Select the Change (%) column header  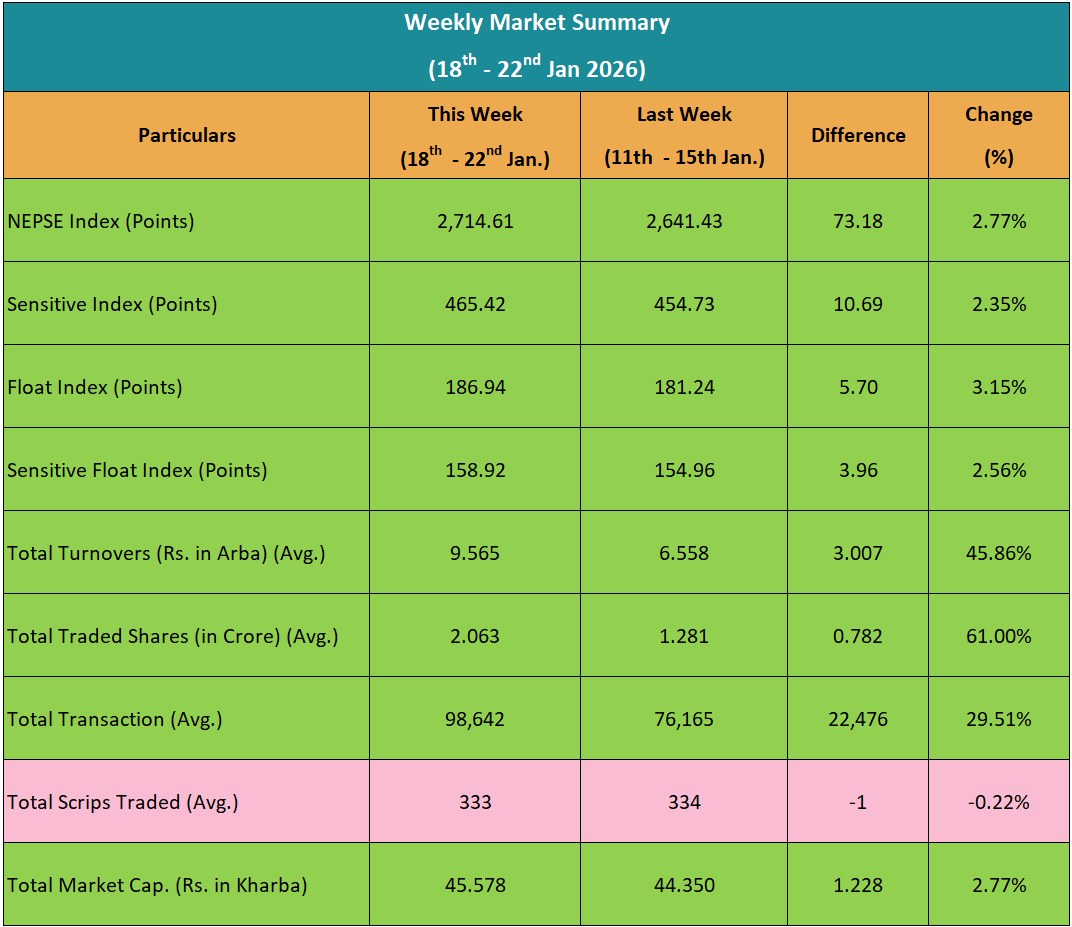[998, 135]
